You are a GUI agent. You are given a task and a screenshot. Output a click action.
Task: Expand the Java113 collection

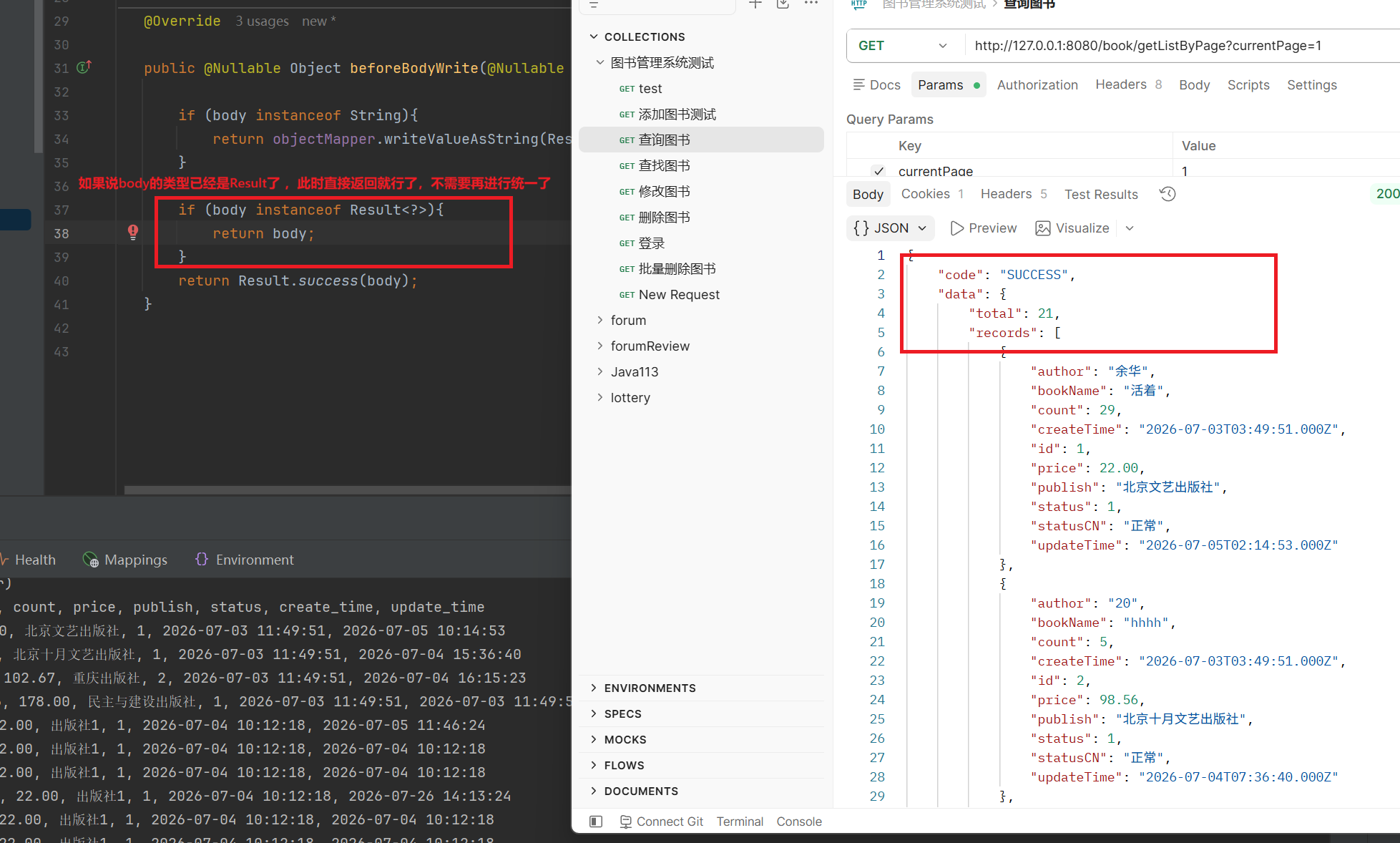click(600, 371)
